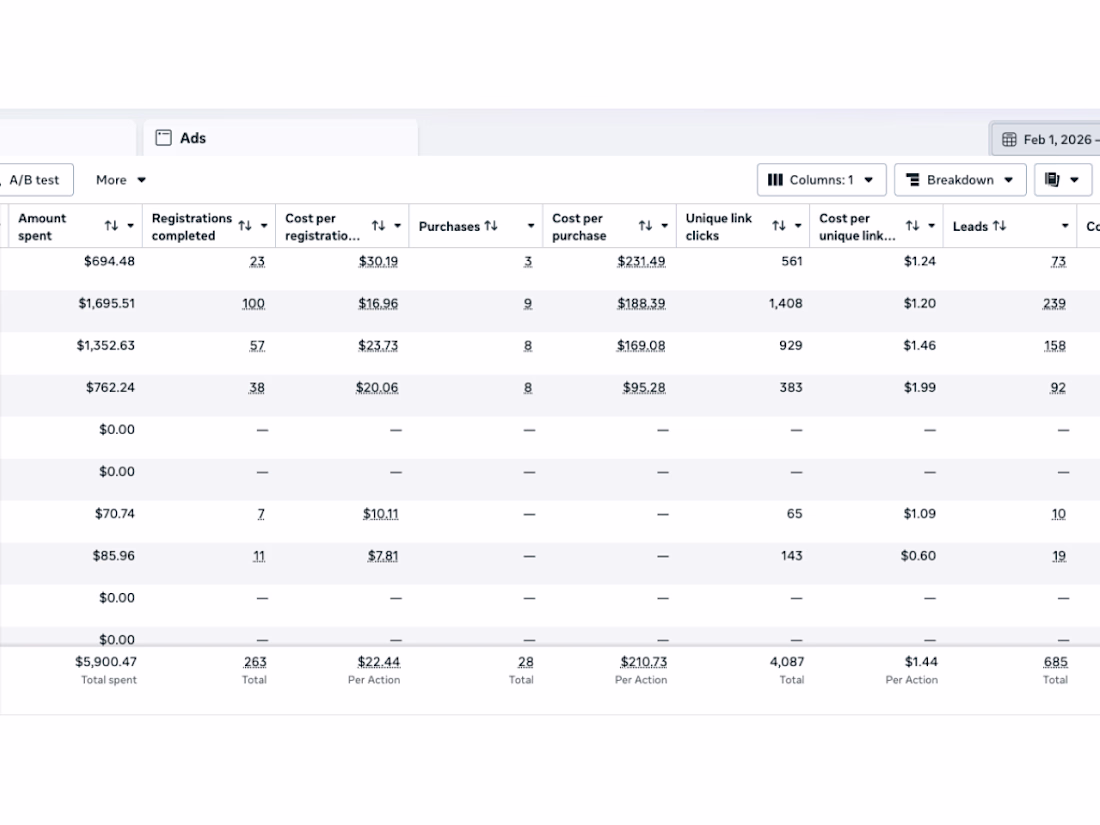Sort by Unique link clicks arrows

(779, 226)
